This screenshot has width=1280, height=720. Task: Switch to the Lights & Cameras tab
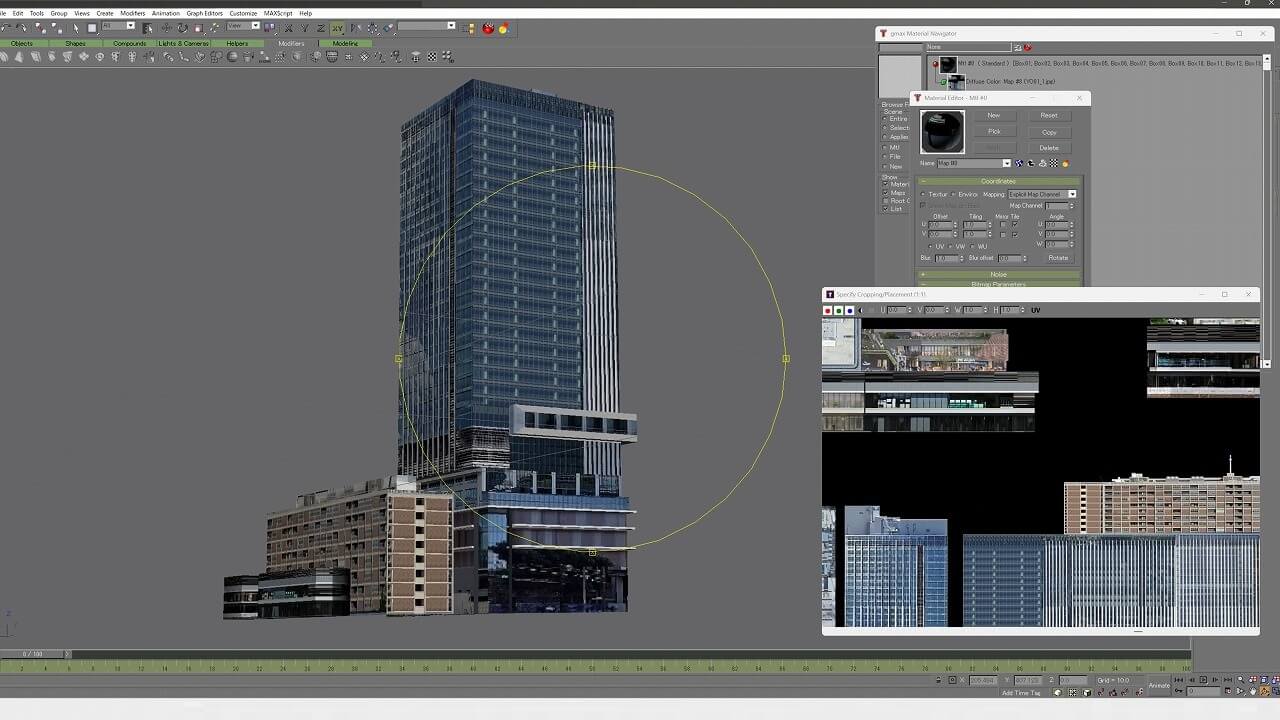pos(183,44)
